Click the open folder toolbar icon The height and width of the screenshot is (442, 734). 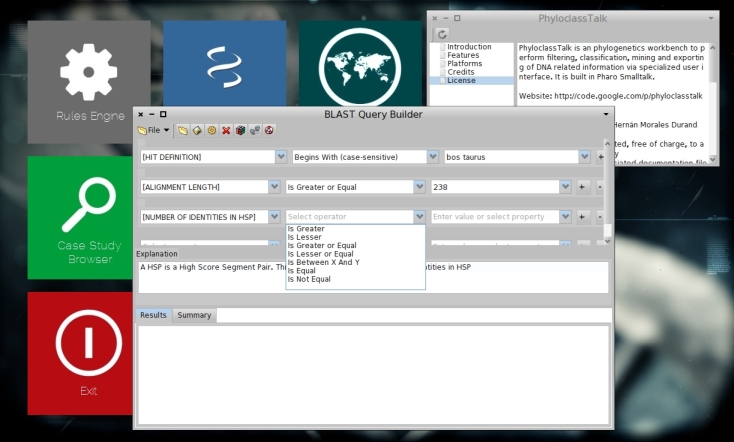183,130
